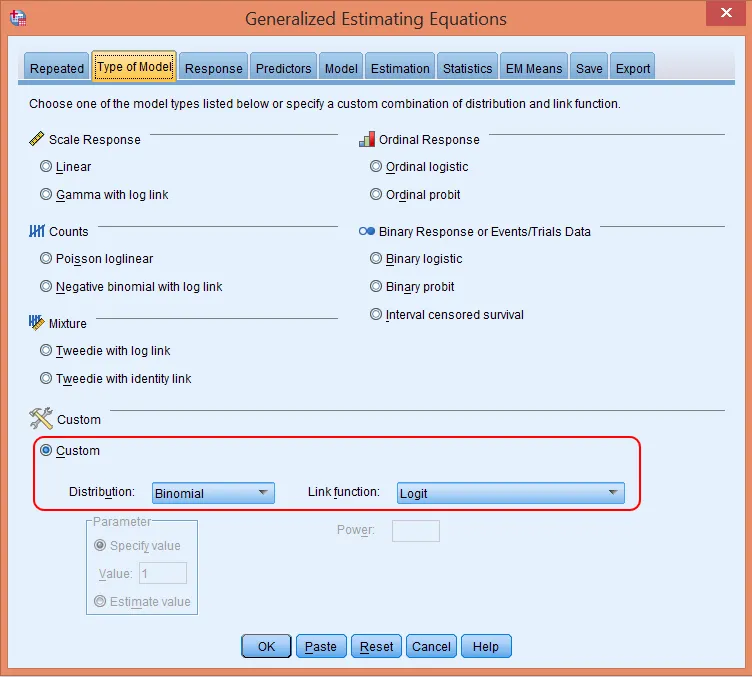Open Help for this dialog
The width and height of the screenshot is (752, 677).
click(x=486, y=646)
